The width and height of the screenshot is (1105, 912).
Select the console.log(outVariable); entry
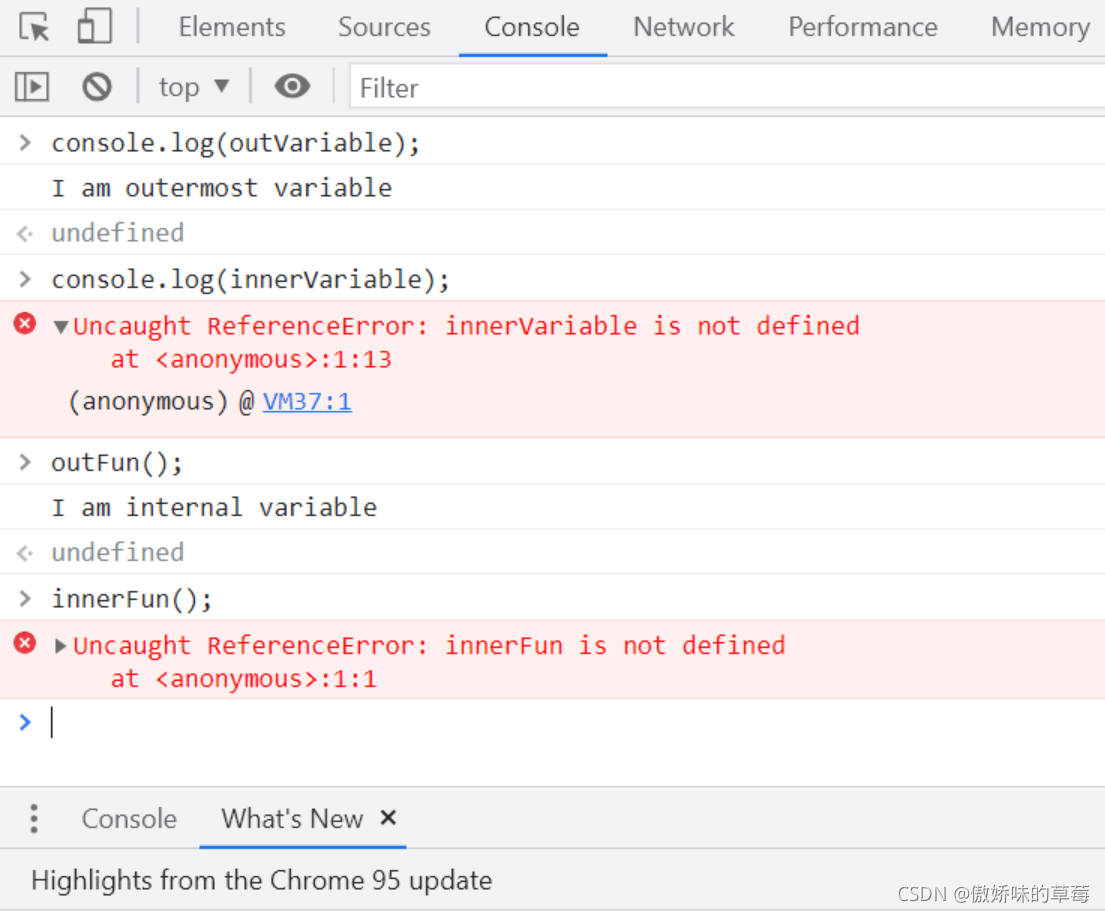[x=235, y=143]
